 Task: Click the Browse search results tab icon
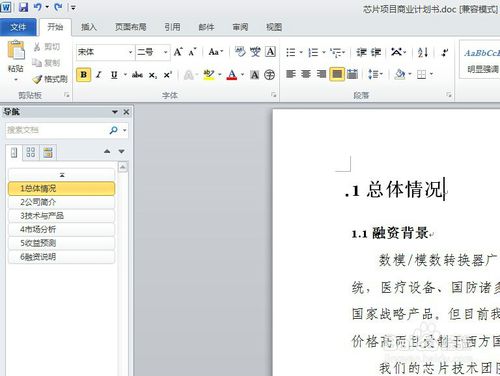pyautogui.click(x=48, y=153)
